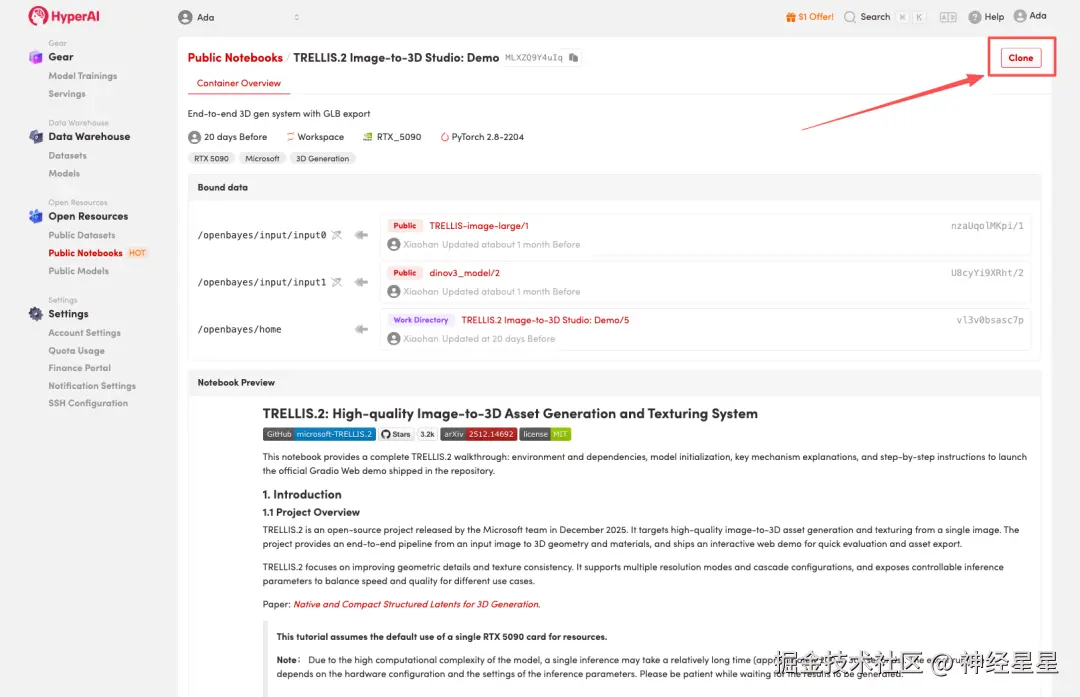Open the Ada user avatar at top right
This screenshot has height=697, width=1080.
tap(1020, 16)
